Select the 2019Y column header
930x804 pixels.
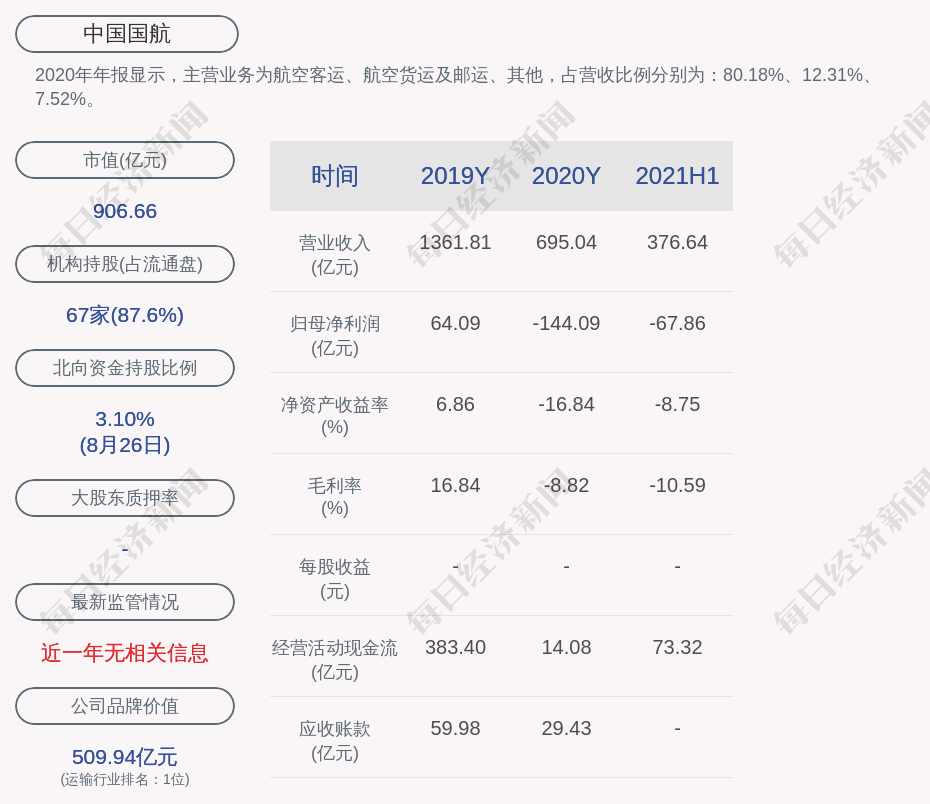[x=455, y=176]
